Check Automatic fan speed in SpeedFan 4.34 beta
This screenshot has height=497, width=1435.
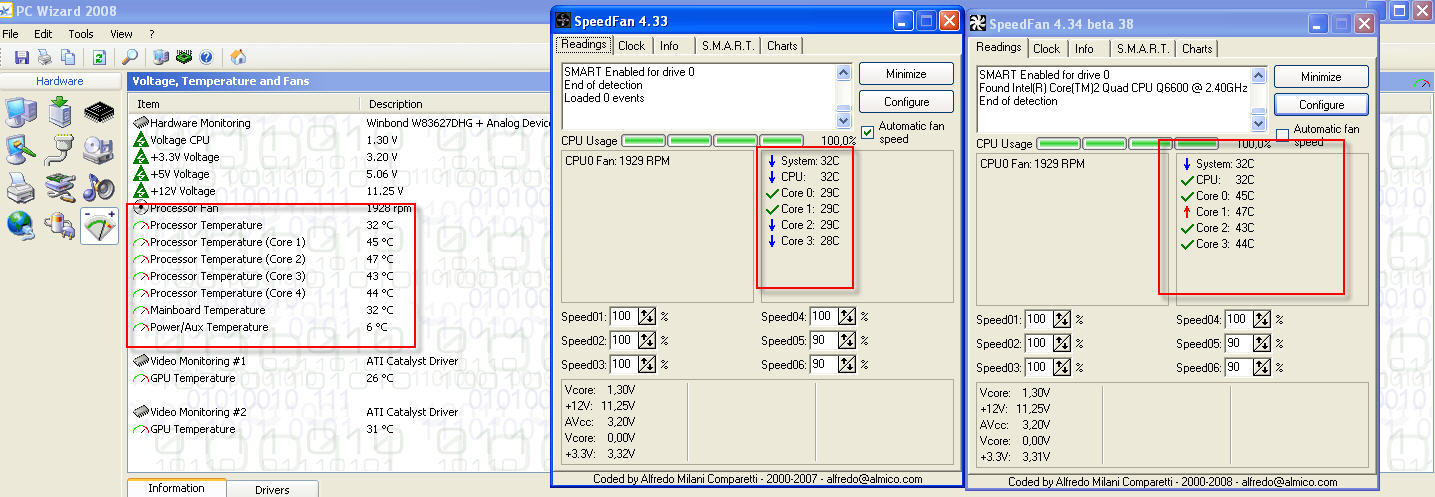pyautogui.click(x=1283, y=135)
